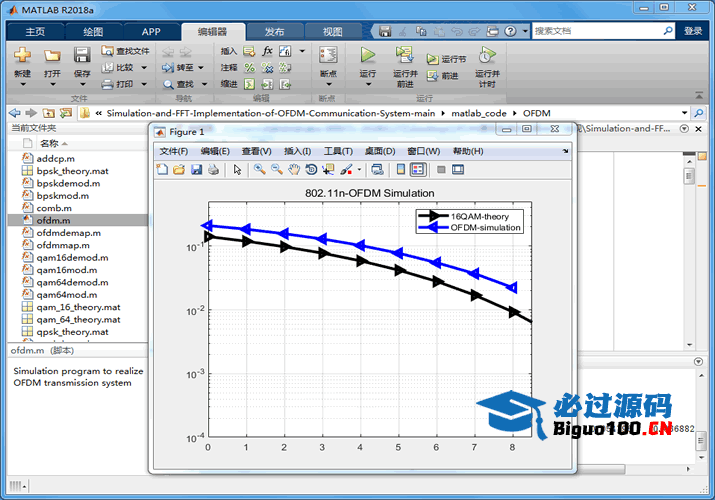Click the Name (名称) column header

pyautogui.click(x=49, y=144)
